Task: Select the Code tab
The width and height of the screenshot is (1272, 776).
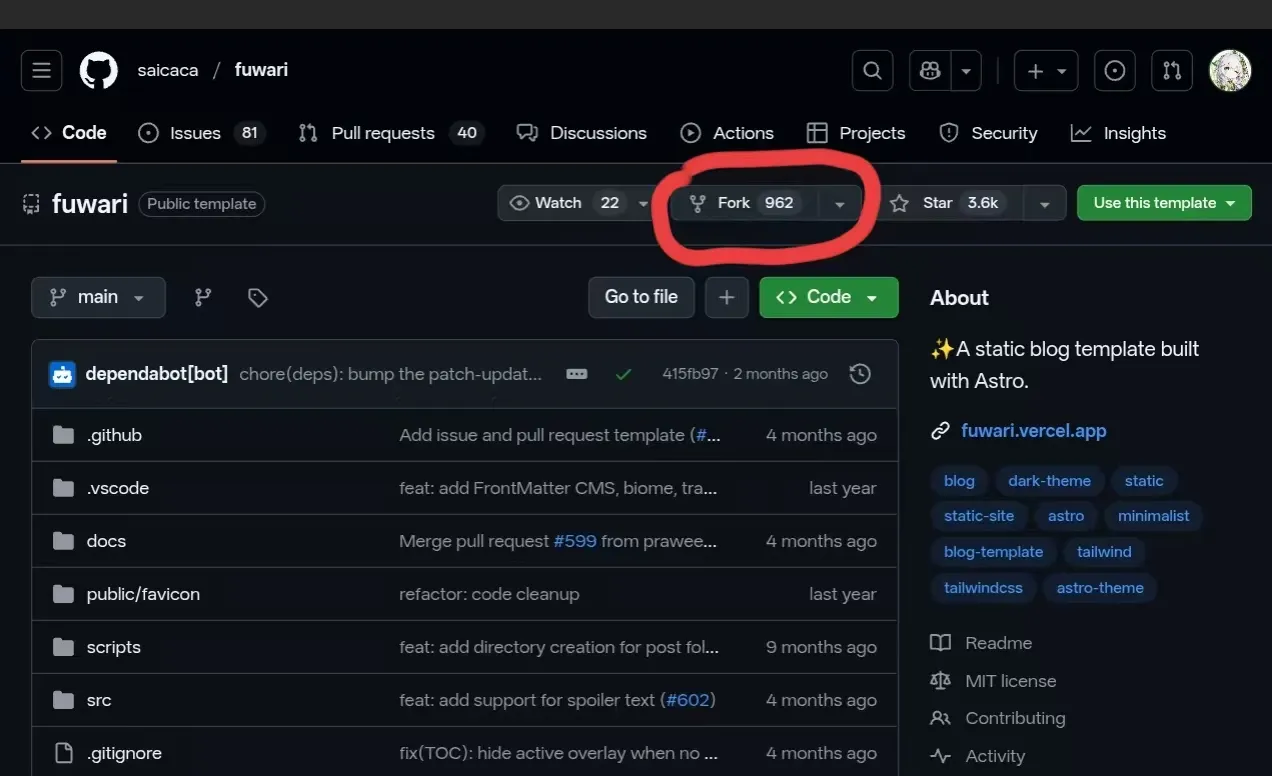Action: (69, 133)
